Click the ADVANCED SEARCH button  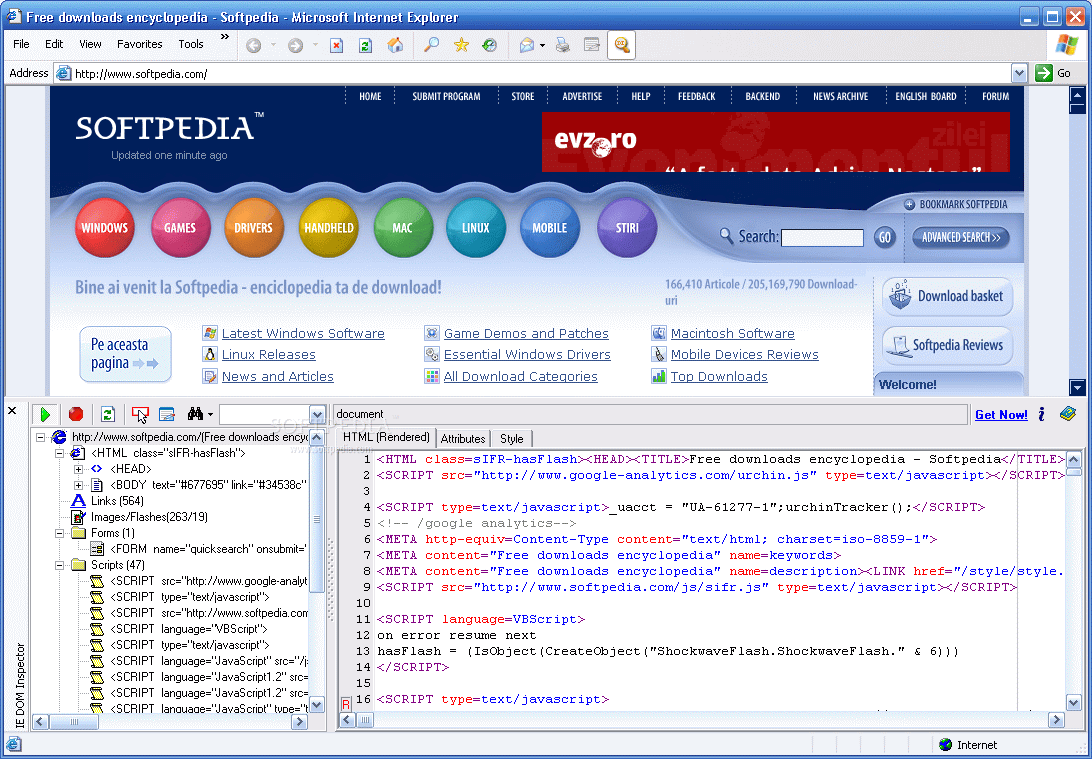(x=960, y=237)
